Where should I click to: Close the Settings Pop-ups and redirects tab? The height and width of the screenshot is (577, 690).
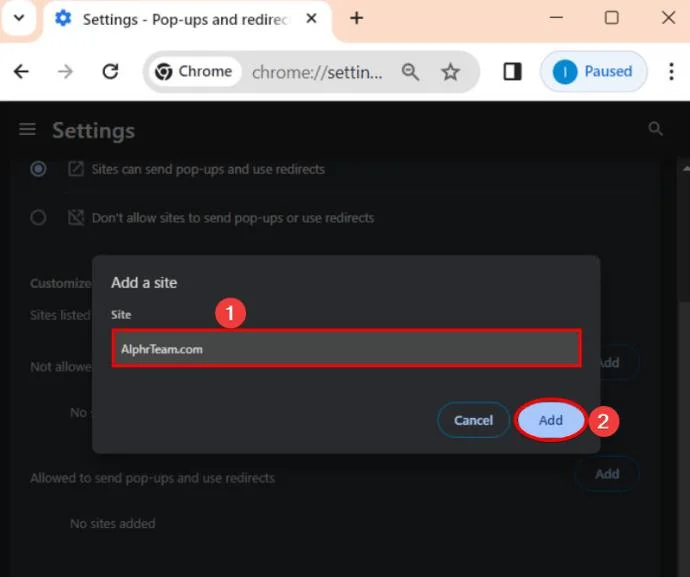pyautogui.click(x=311, y=18)
